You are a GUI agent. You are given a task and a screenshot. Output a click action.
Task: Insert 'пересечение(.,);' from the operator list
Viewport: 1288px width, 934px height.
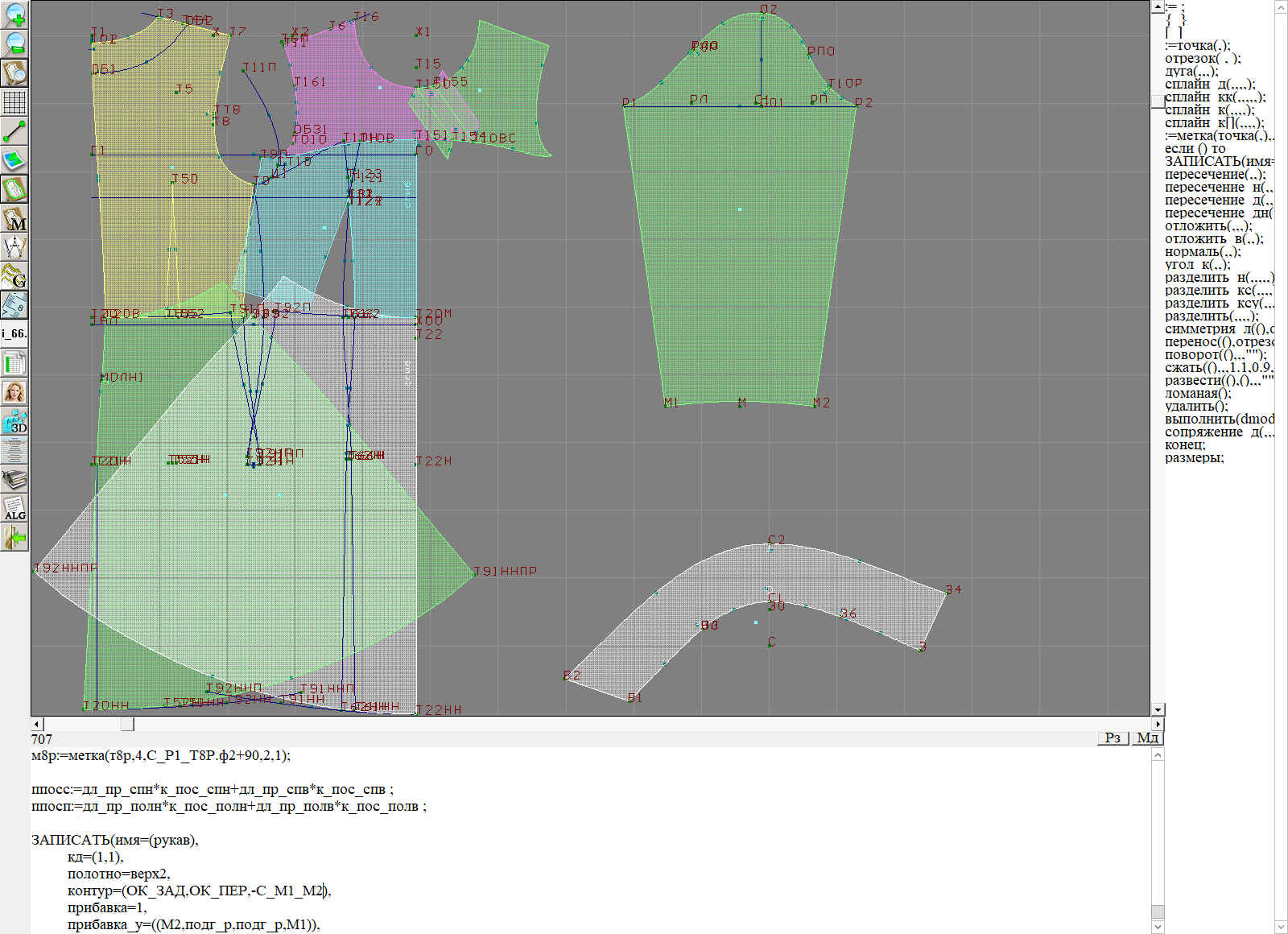[1215, 175]
